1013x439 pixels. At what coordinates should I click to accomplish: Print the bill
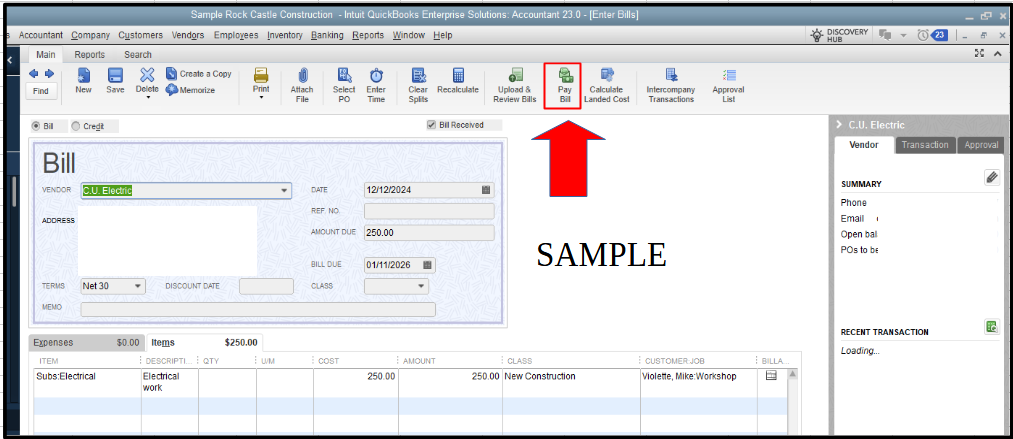(261, 79)
